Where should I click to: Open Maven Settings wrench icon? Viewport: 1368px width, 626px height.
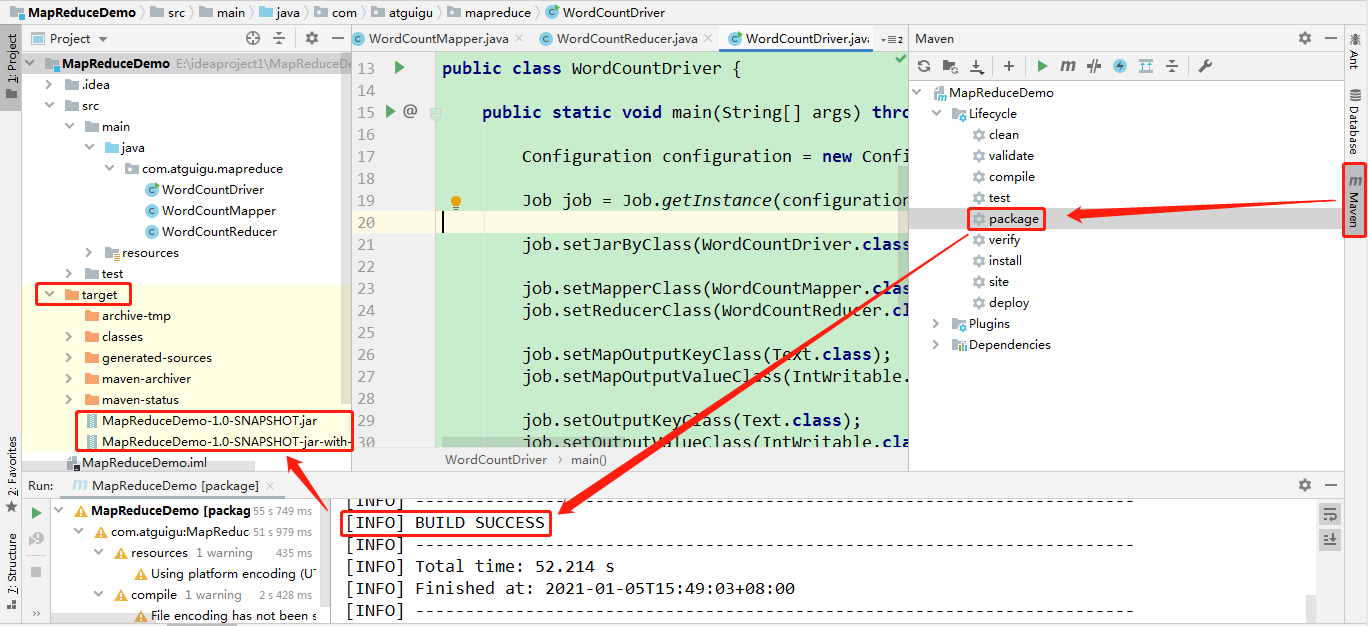coord(1205,66)
